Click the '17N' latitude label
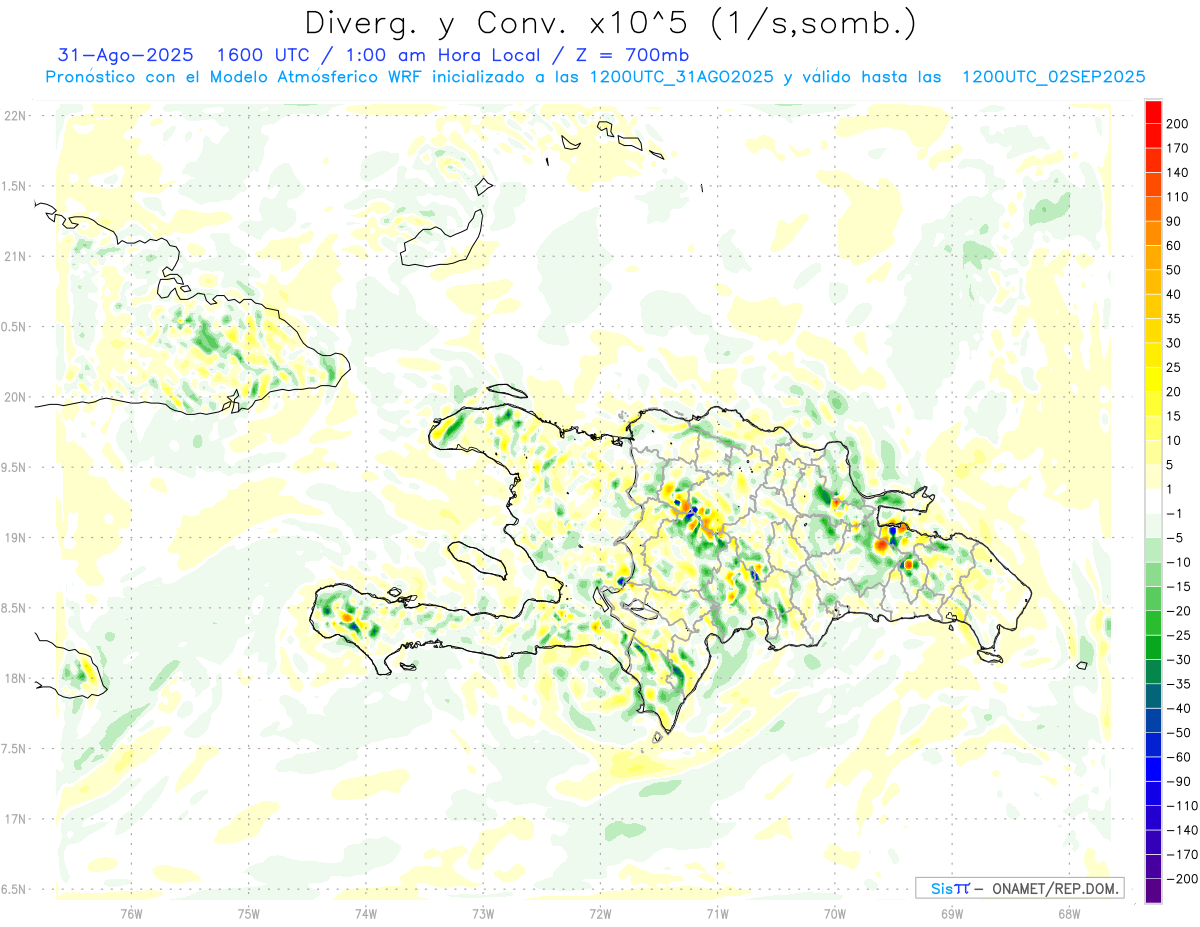Image resolution: width=1200 pixels, height=927 pixels. [14, 819]
